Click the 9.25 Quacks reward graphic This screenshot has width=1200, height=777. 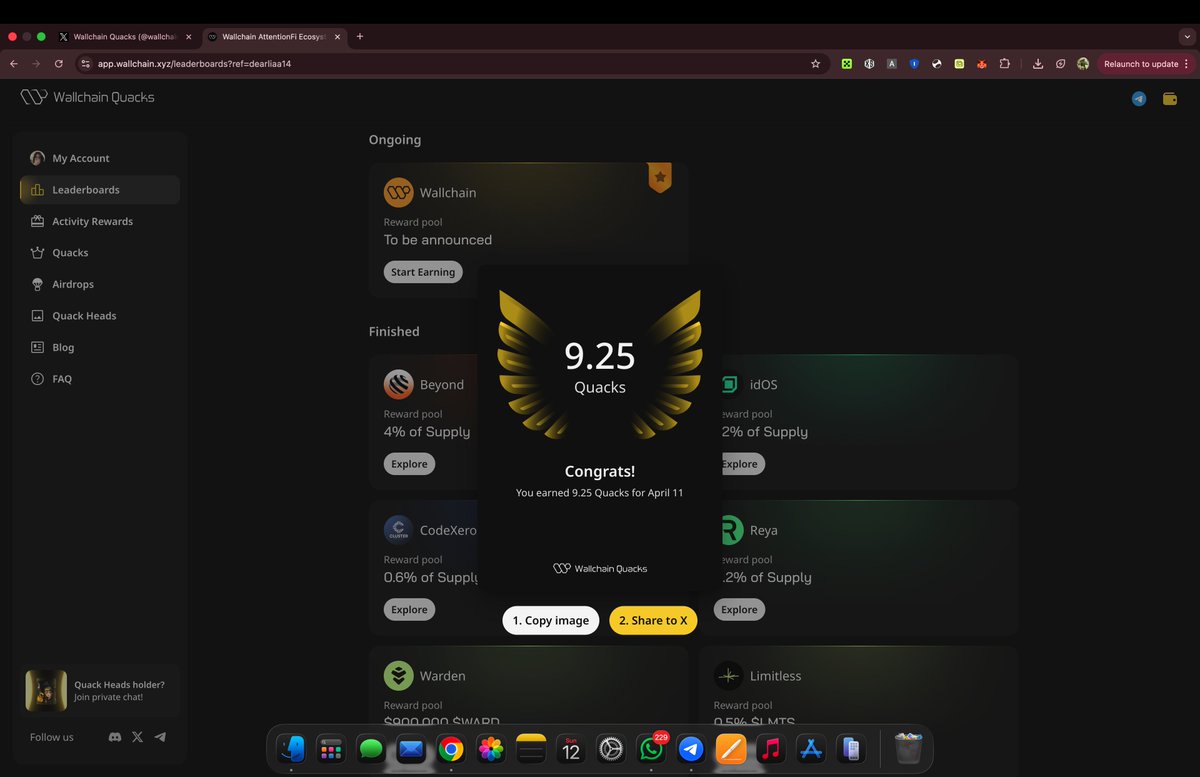coord(600,365)
